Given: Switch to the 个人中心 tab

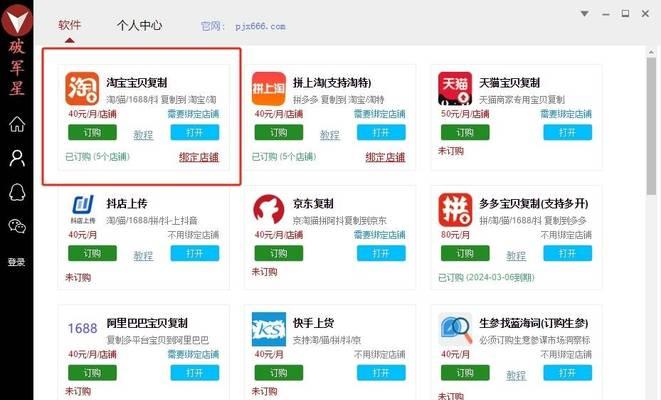Looking at the screenshot, I should tap(139, 25).
